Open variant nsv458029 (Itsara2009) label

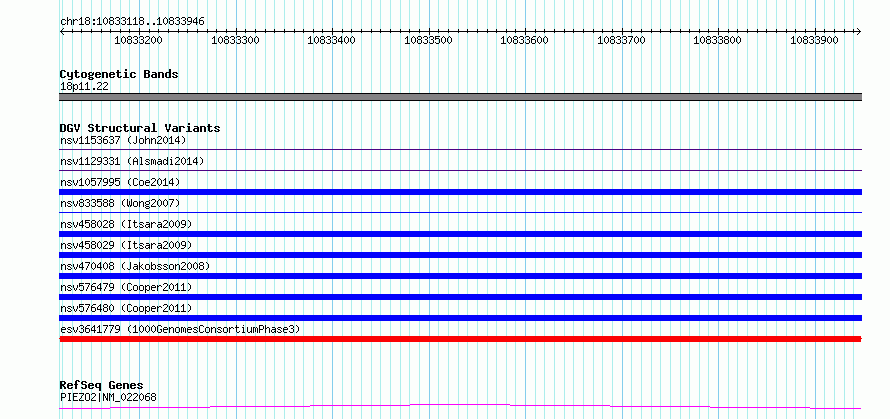coord(126,245)
